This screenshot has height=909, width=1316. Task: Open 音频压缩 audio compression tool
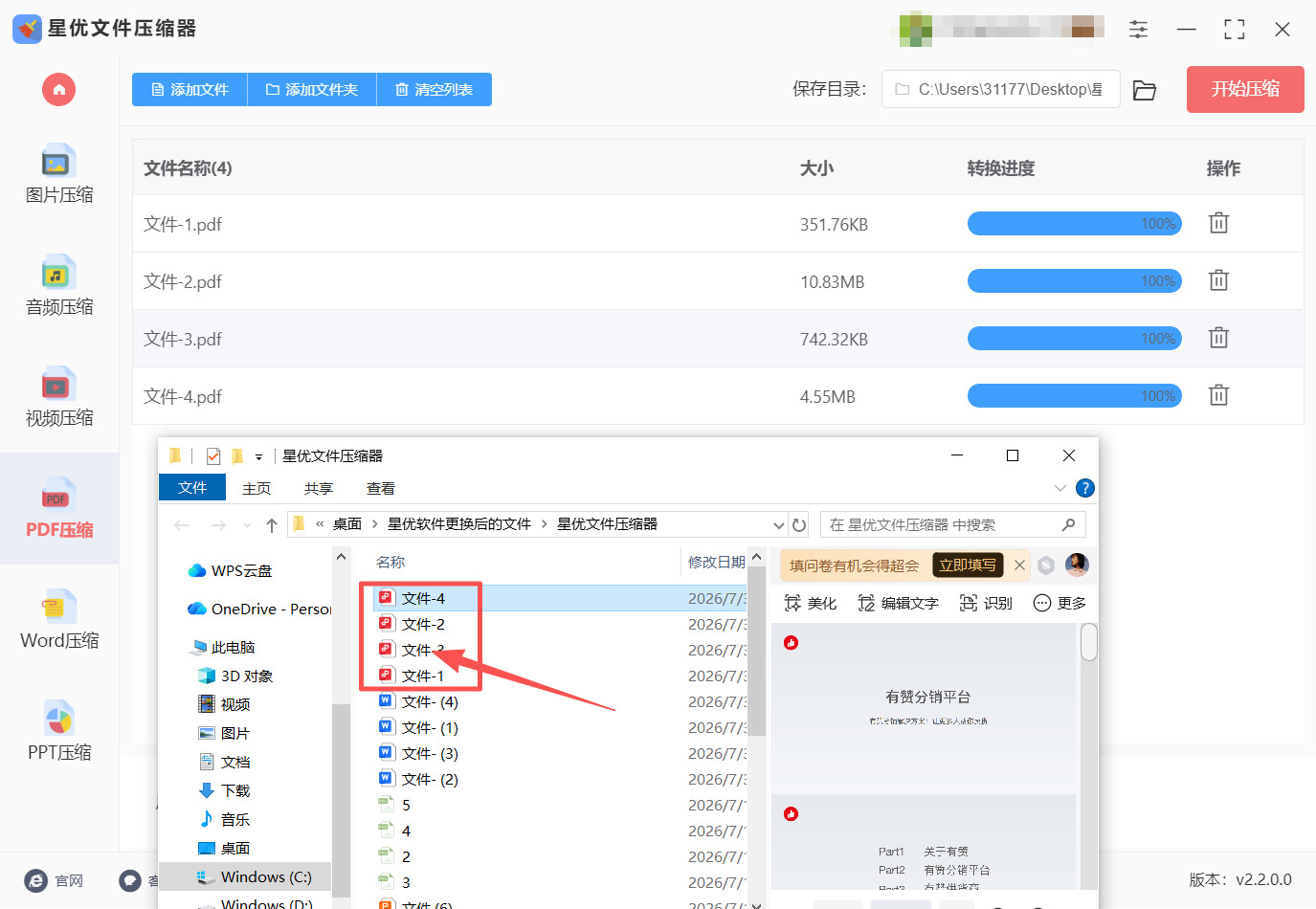pyautogui.click(x=59, y=286)
